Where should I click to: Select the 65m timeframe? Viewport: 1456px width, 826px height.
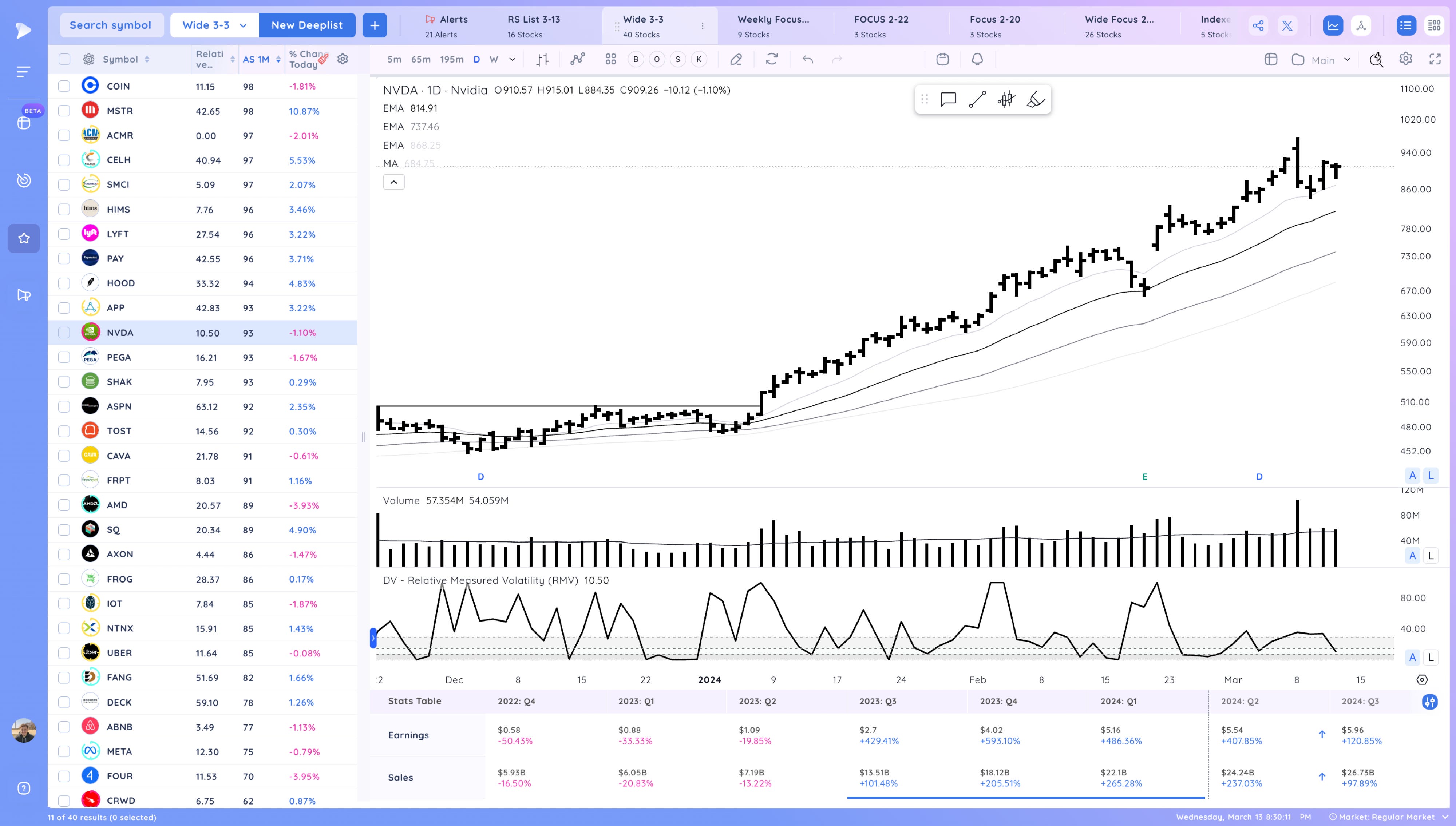[420, 60]
